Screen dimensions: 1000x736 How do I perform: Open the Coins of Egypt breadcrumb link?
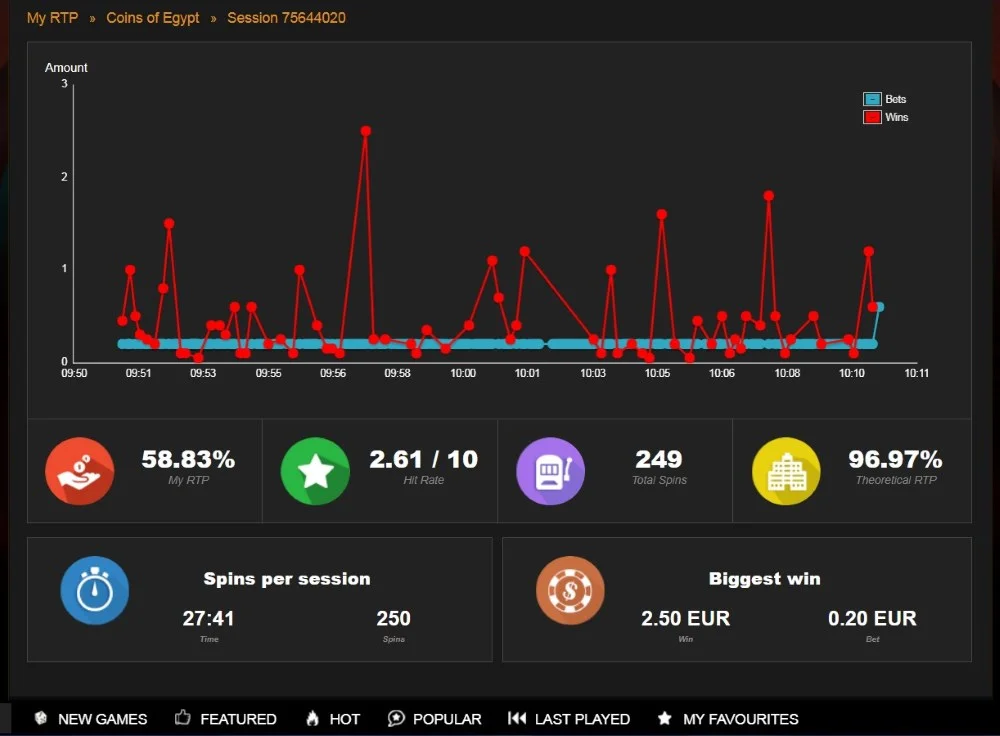click(153, 18)
